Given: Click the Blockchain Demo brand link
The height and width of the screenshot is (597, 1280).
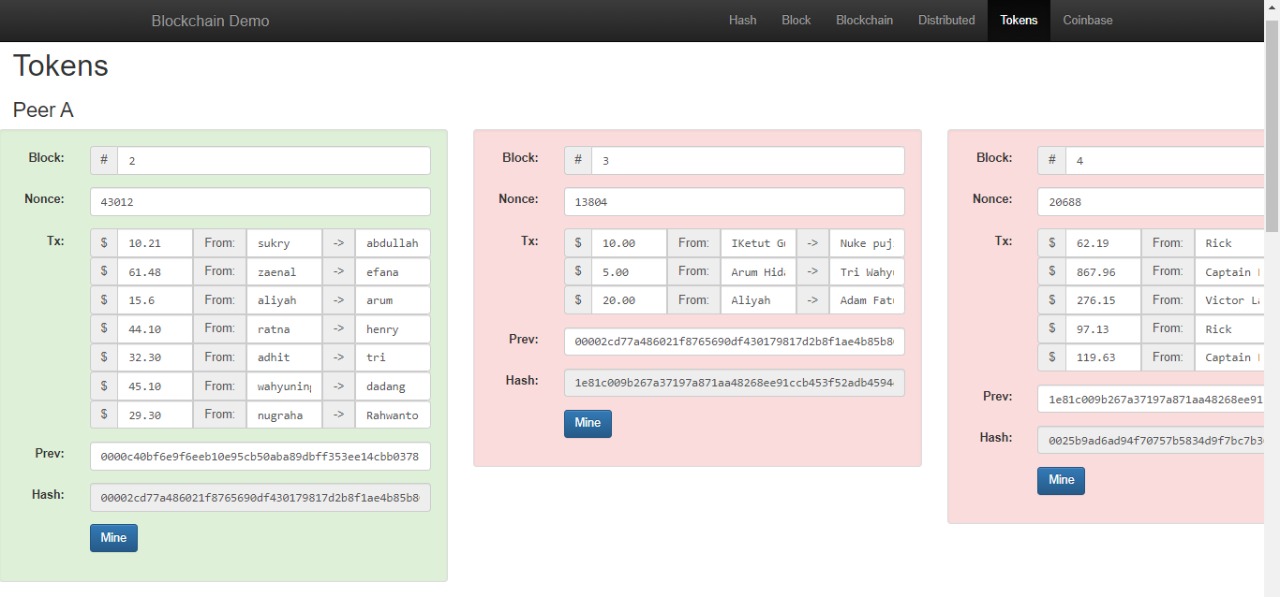Looking at the screenshot, I should pos(210,20).
